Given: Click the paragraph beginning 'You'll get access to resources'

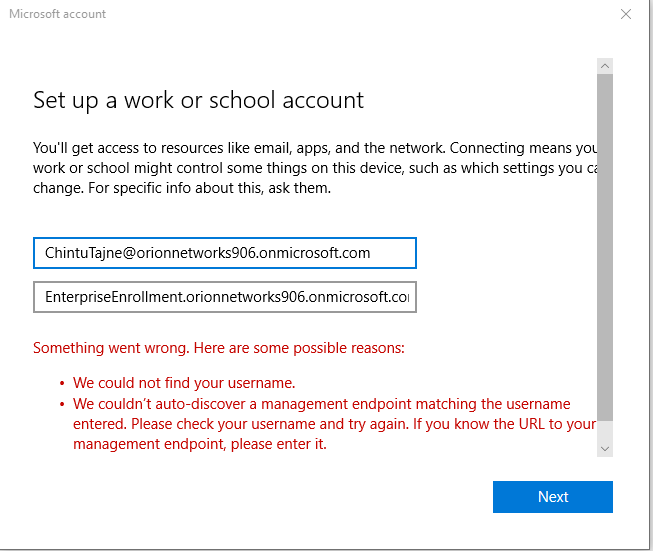Looking at the screenshot, I should pos(315,168).
